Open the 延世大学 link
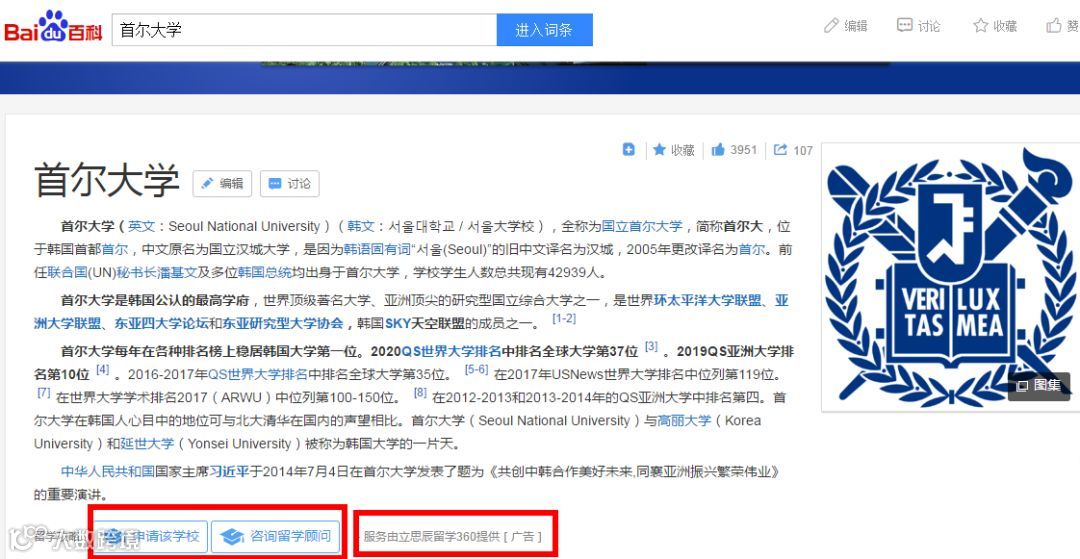This screenshot has width=1080, height=559. 147,443
